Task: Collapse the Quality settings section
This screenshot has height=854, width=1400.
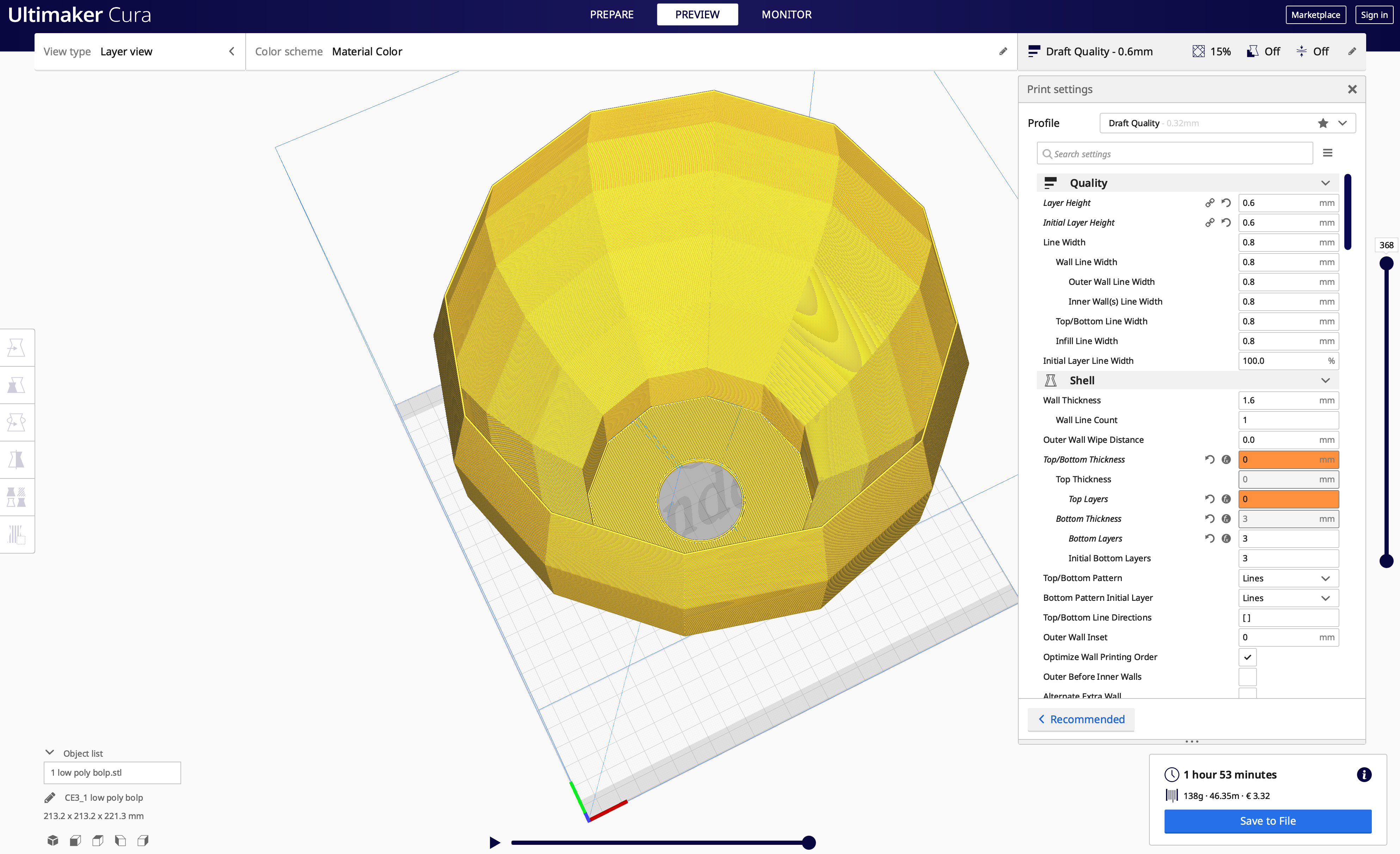Action: coord(1325,183)
